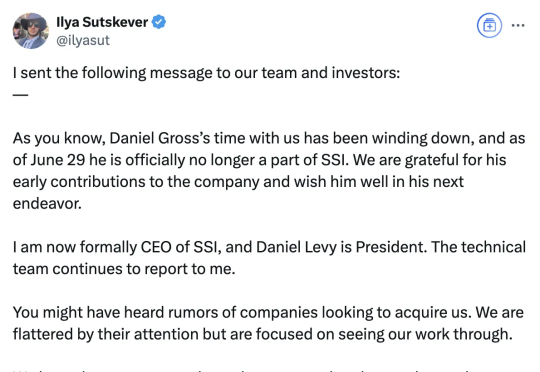Click the line "team continues to report to me."
The image size is (540, 372).
124,269
